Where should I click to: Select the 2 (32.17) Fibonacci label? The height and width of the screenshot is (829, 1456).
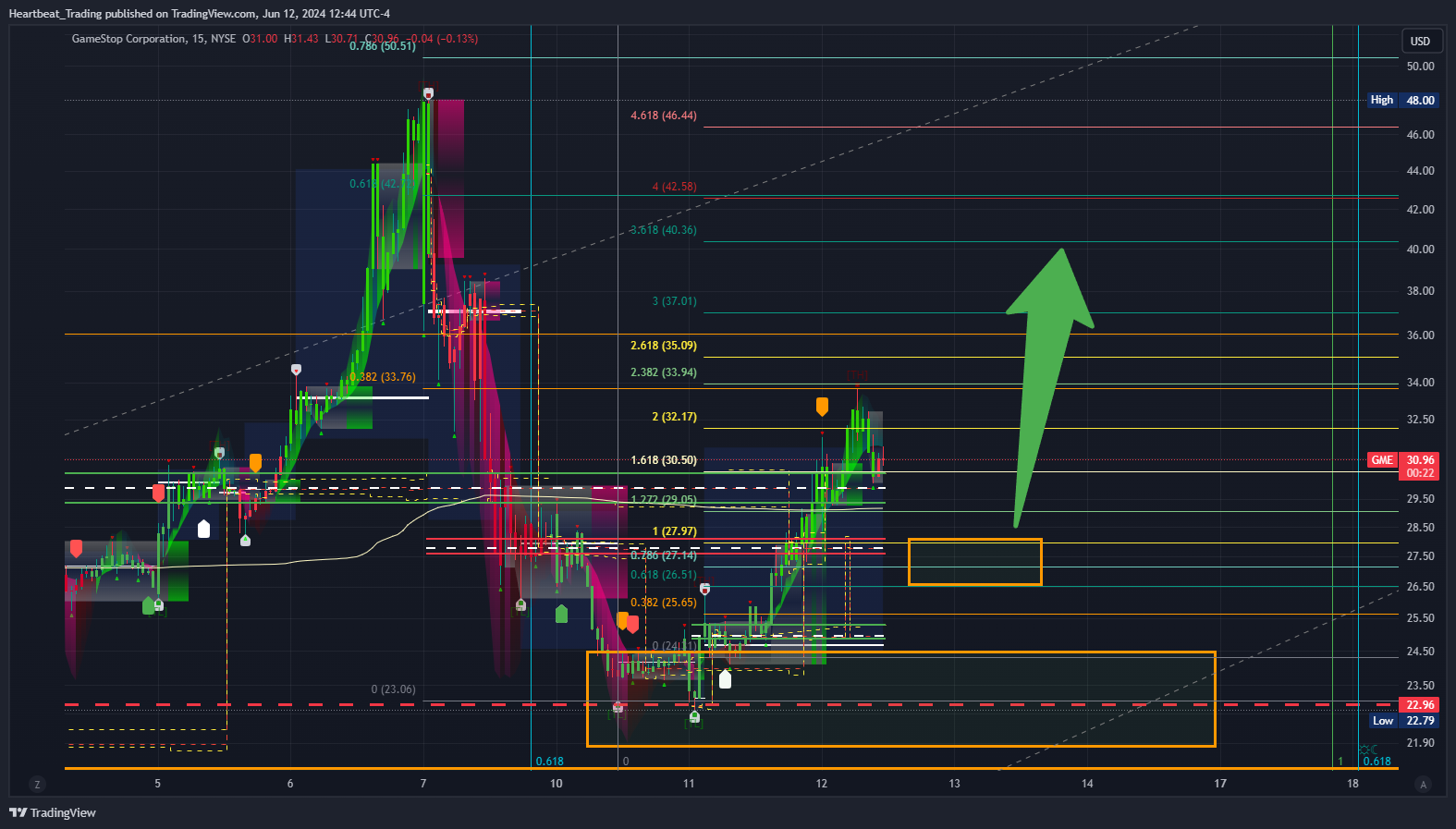tap(675, 417)
